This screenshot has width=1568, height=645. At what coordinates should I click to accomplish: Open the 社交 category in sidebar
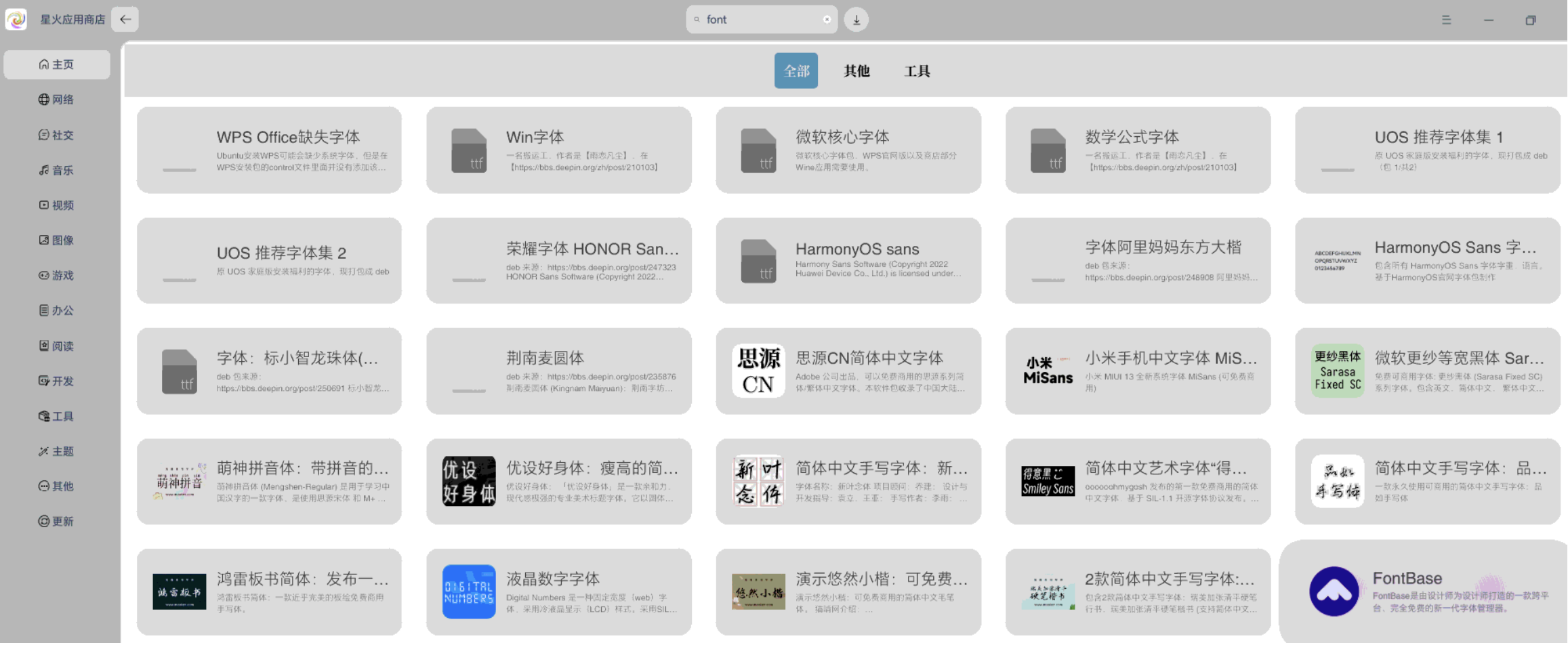pyautogui.click(x=57, y=135)
